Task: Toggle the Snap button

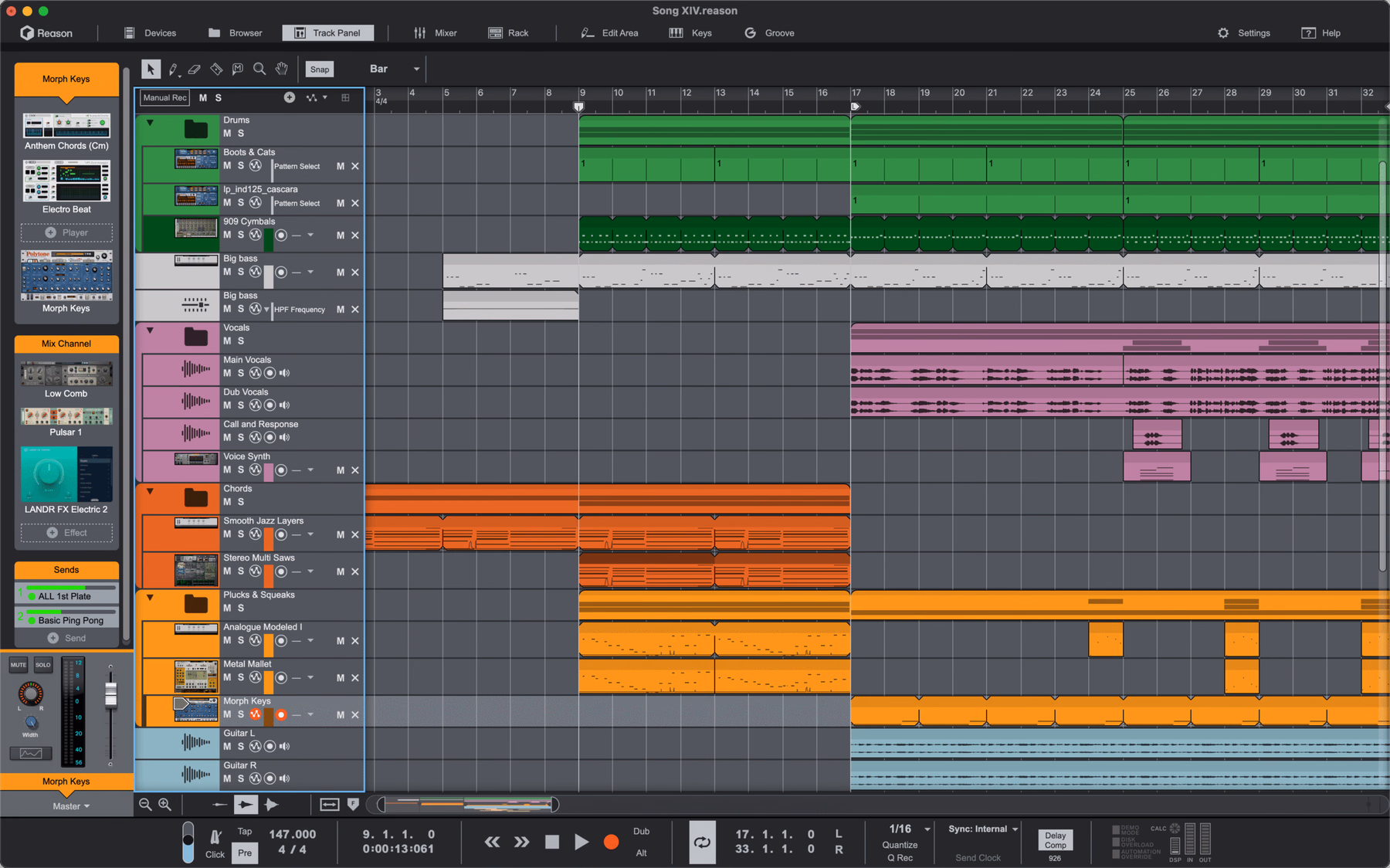Action: (320, 70)
